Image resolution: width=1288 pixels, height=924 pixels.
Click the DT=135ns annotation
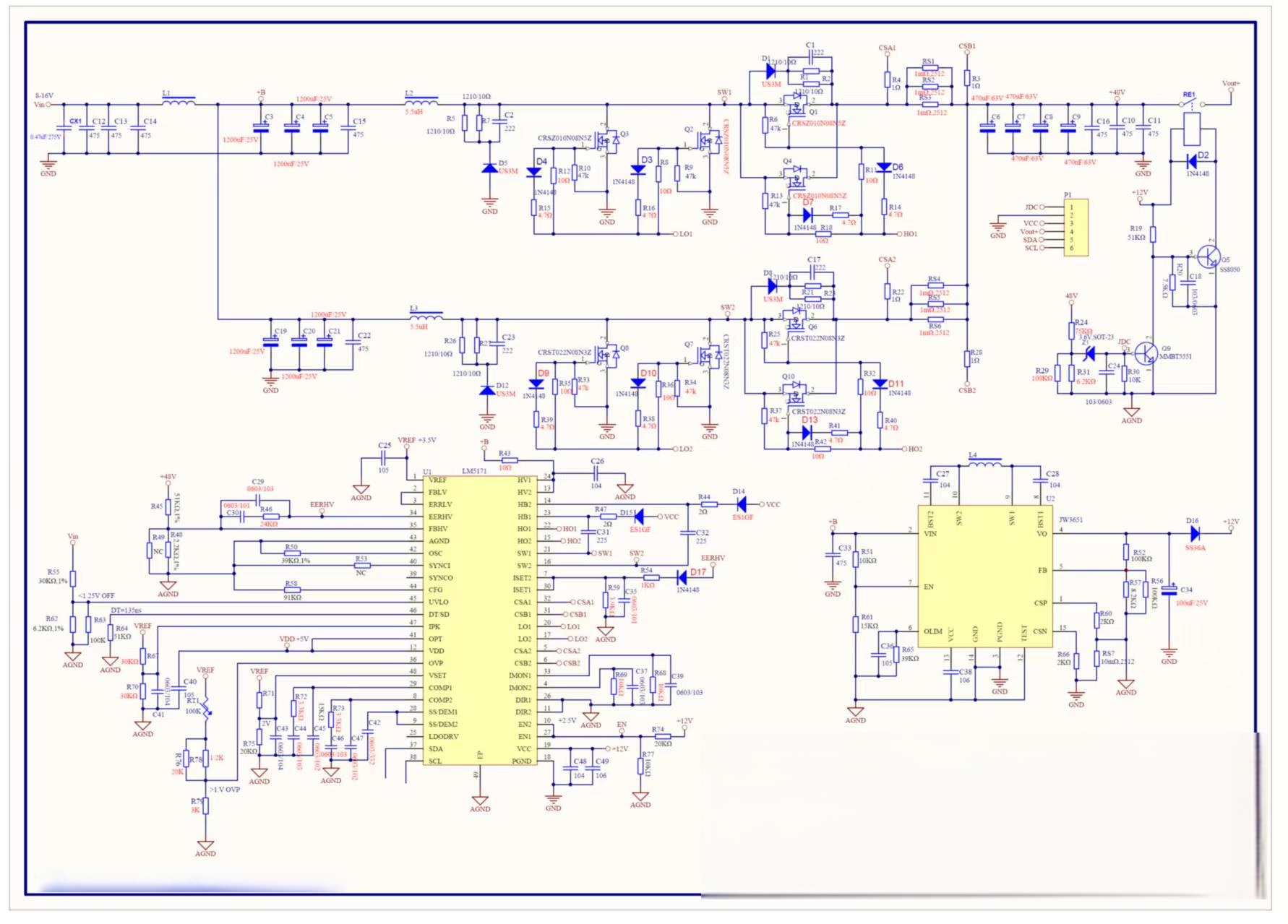(126, 610)
